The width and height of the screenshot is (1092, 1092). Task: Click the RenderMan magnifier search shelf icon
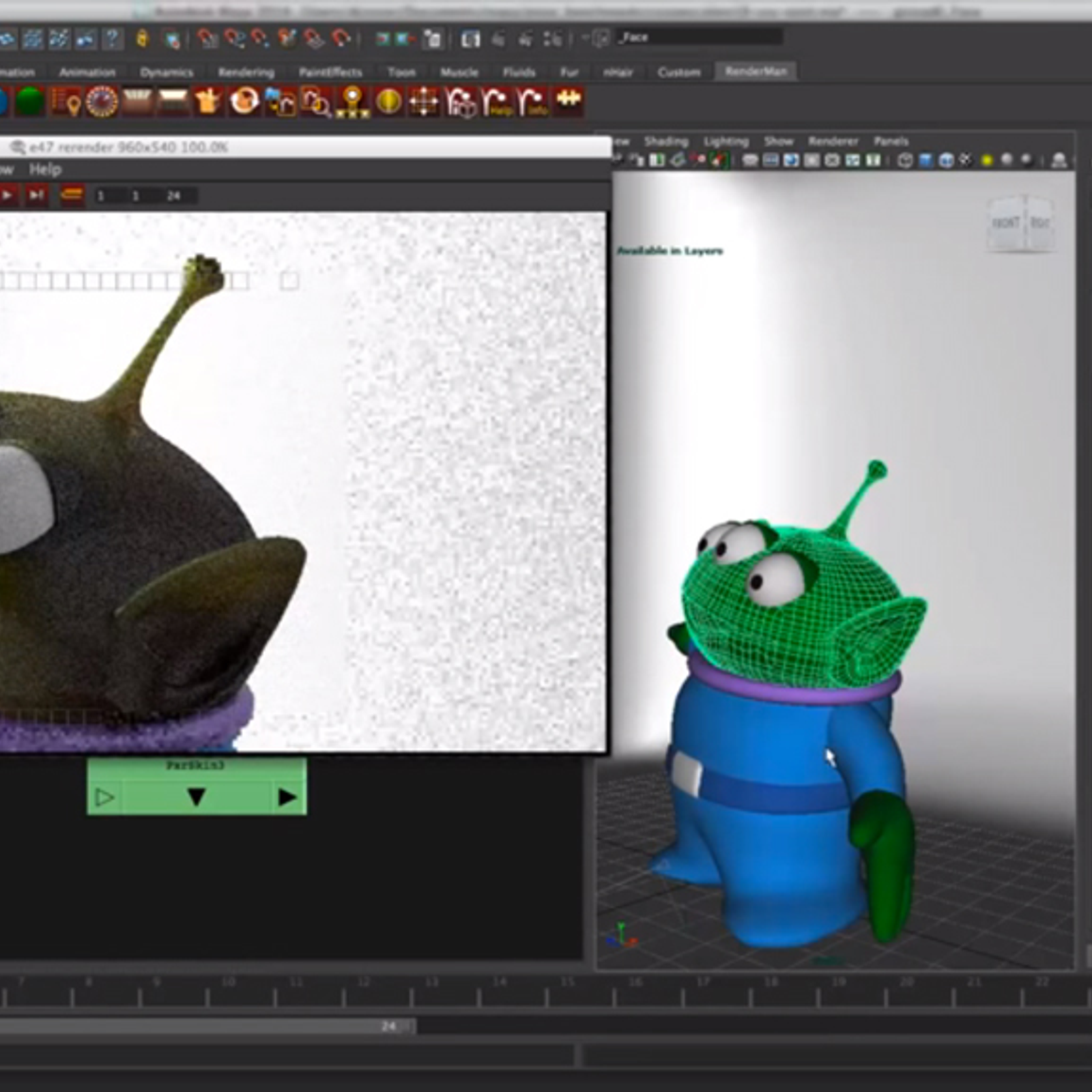[316, 102]
